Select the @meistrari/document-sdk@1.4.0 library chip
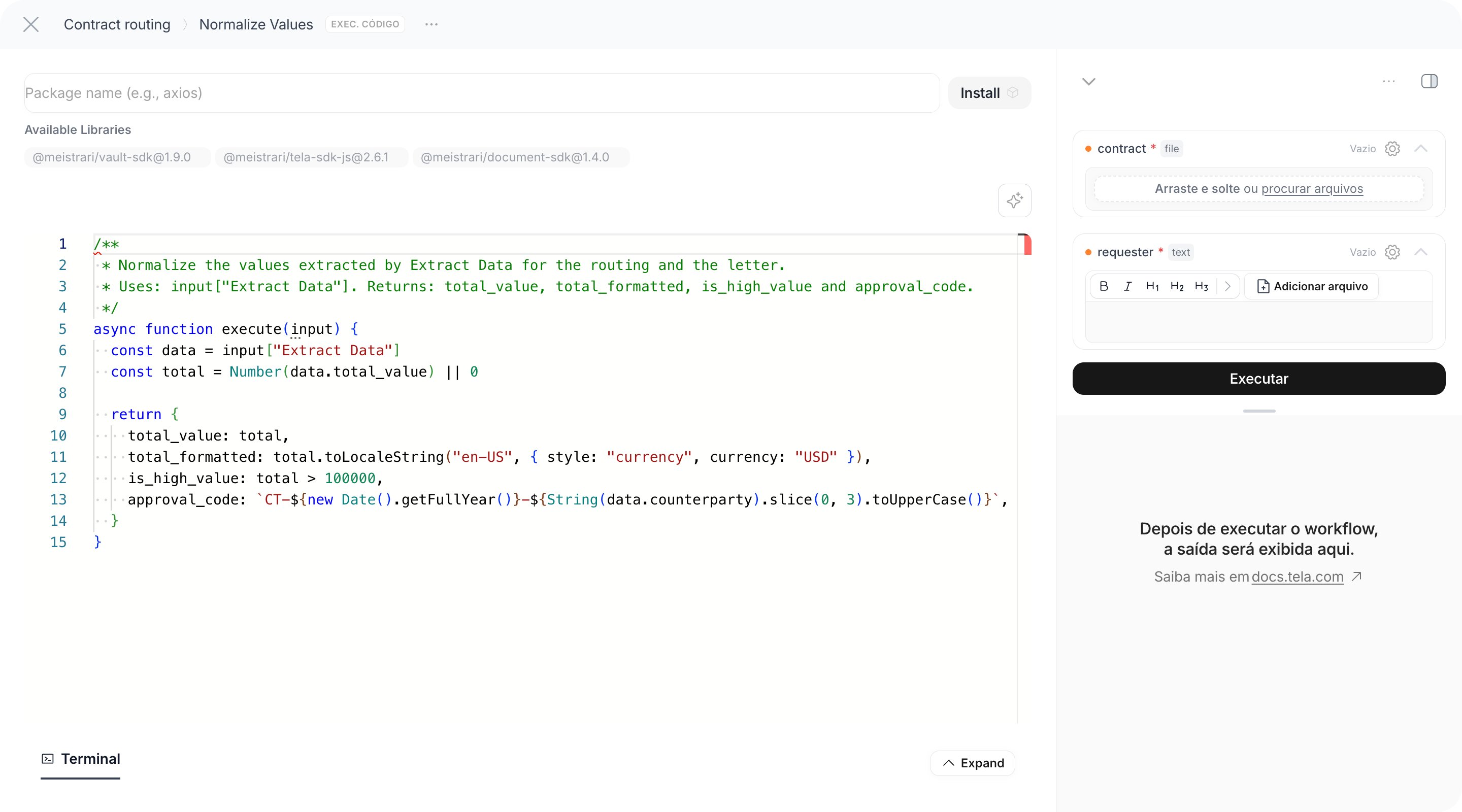This screenshot has height=812, width=1462. [520, 157]
